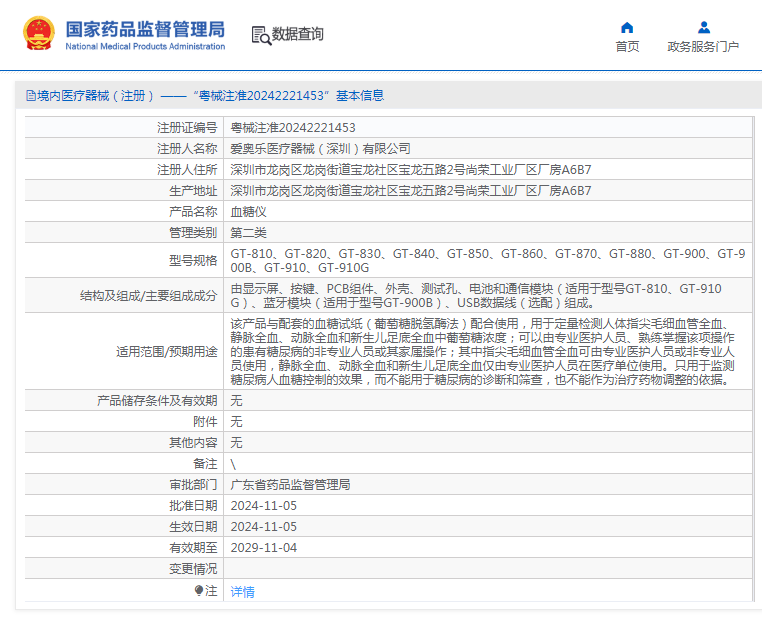
Task: Click the 变更情况 label
Action: tap(193, 568)
